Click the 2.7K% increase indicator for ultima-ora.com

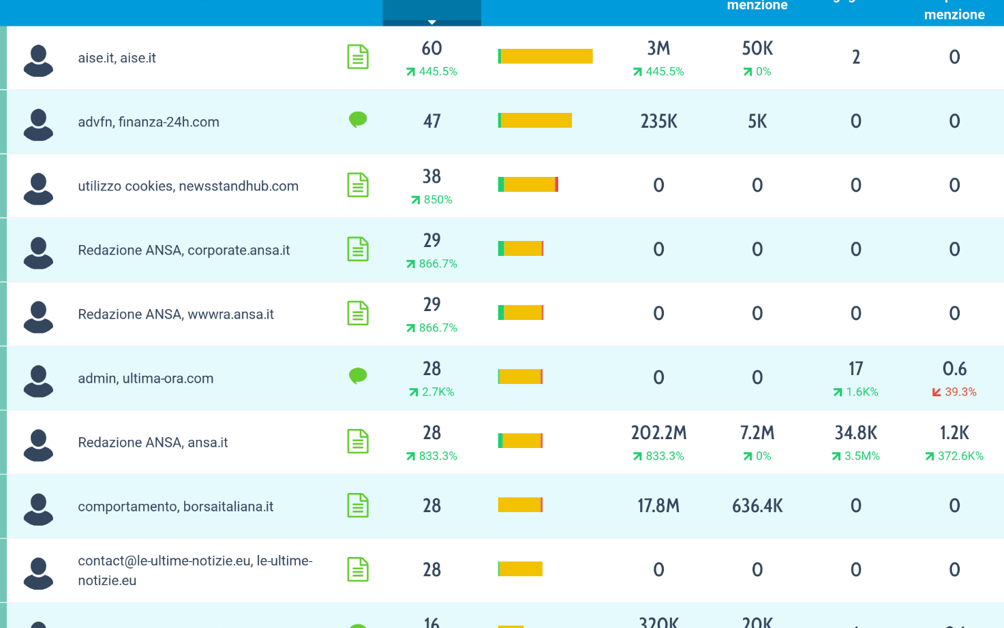pyautogui.click(x=432, y=392)
